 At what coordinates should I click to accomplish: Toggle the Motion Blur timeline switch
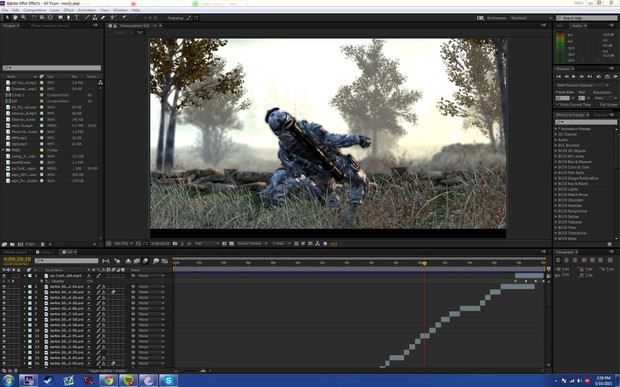145,261
